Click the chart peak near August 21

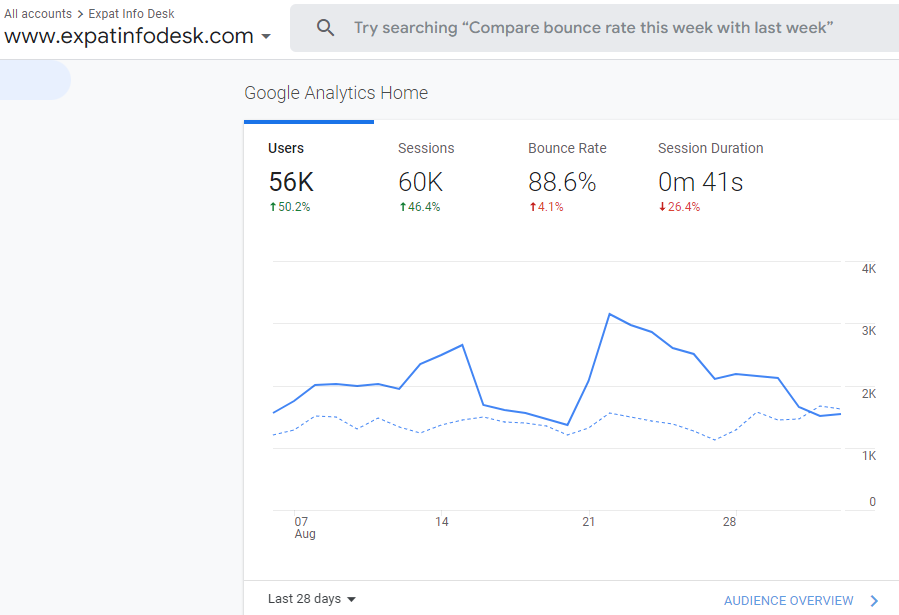point(610,313)
